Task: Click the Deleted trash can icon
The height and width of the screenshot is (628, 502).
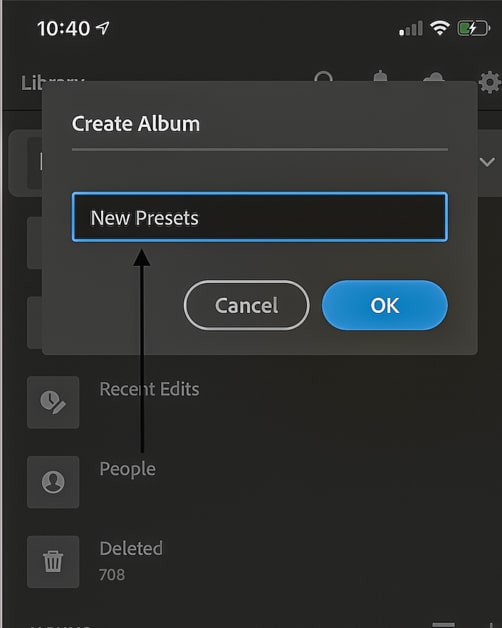Action: [x=53, y=562]
